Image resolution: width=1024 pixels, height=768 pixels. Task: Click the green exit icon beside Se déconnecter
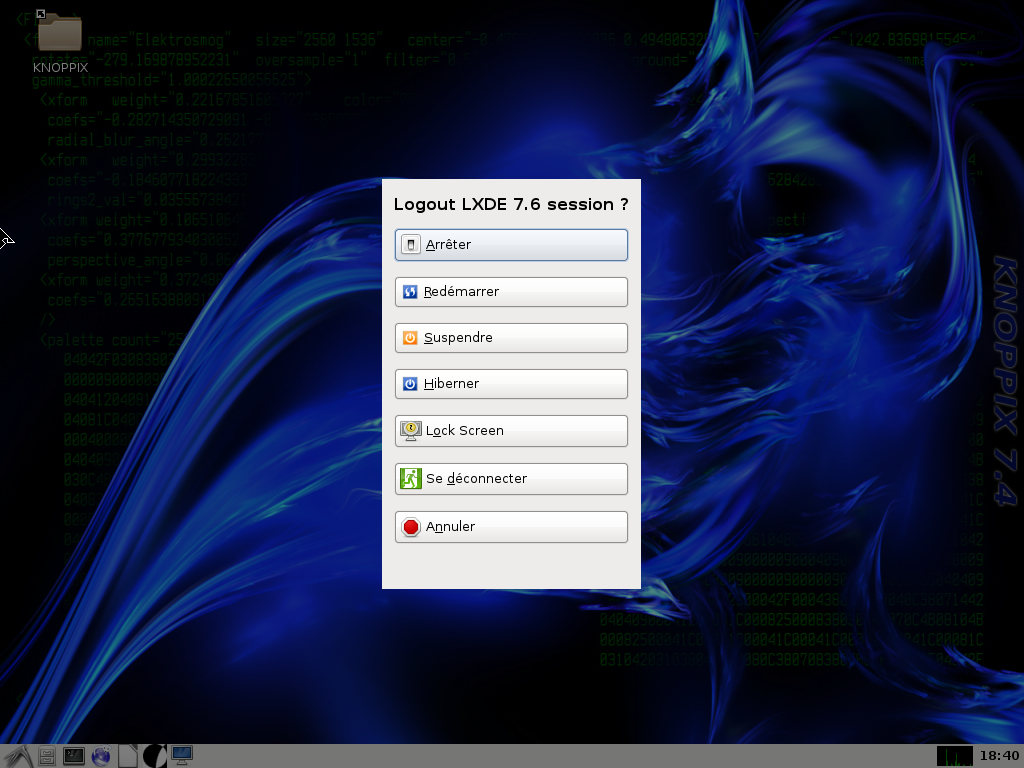tap(411, 479)
